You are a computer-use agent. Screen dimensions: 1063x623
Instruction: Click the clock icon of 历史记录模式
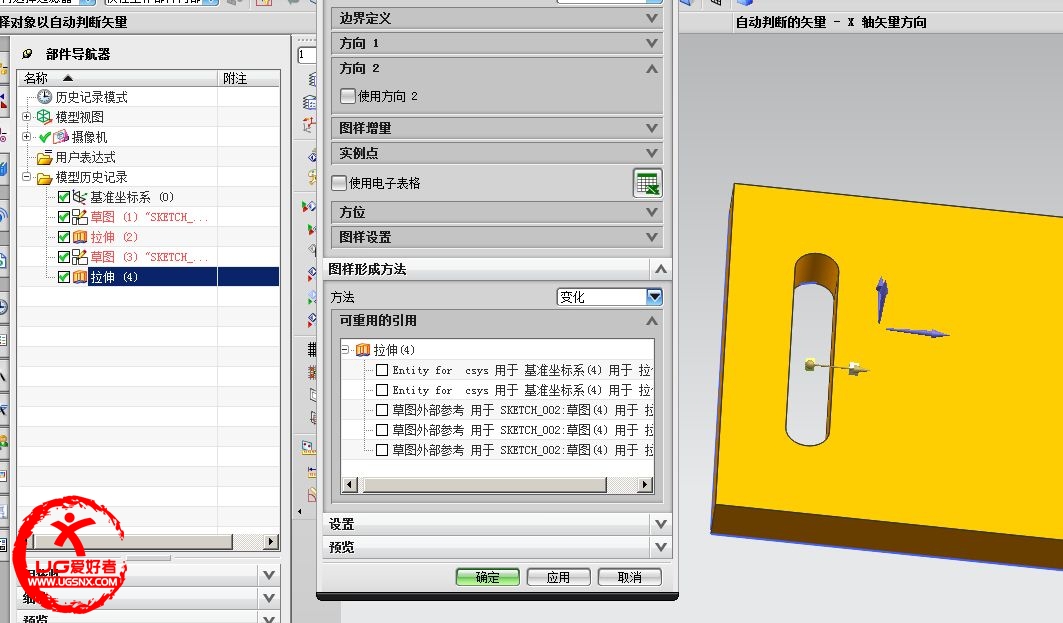[x=45, y=97]
